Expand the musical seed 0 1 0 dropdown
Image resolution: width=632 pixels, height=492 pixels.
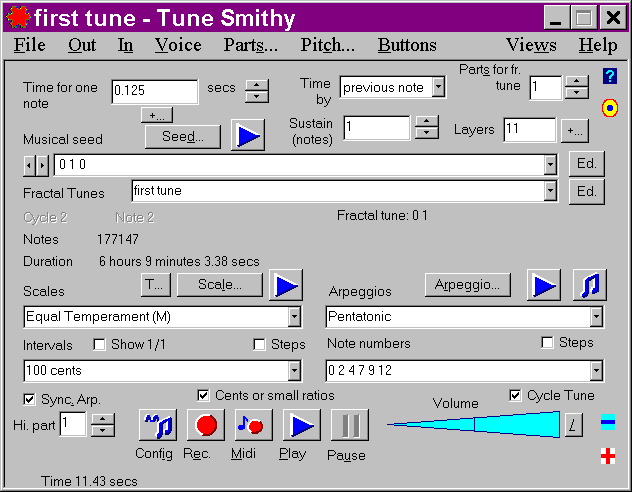(x=550, y=165)
